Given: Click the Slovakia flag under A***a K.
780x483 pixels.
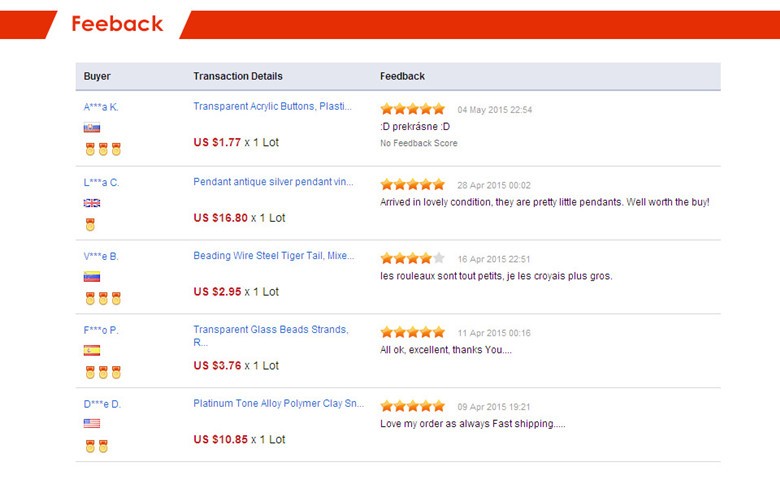Looking at the screenshot, I should pyautogui.click(x=92, y=128).
